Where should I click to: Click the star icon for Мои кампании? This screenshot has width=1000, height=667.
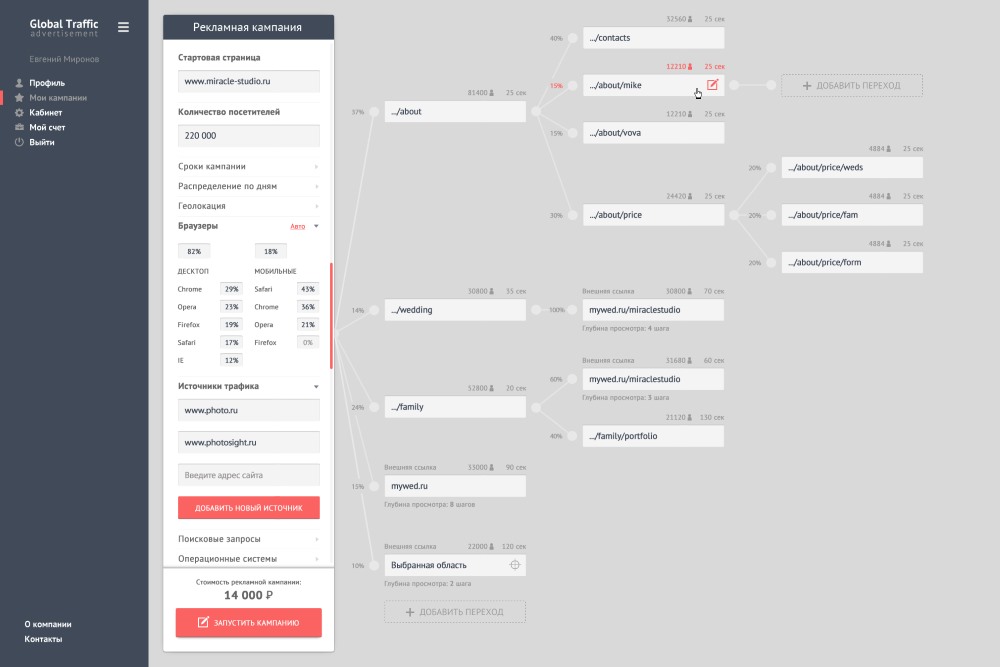19,98
